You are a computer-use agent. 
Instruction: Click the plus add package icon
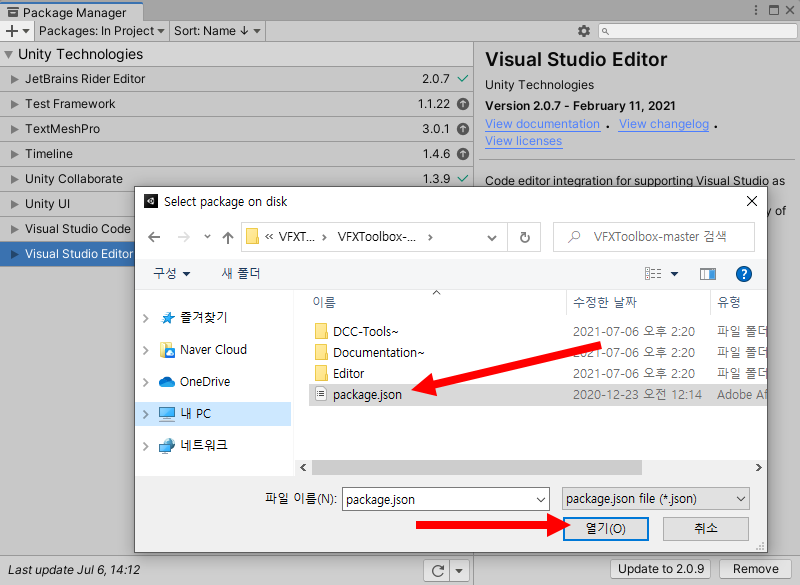(x=12, y=31)
